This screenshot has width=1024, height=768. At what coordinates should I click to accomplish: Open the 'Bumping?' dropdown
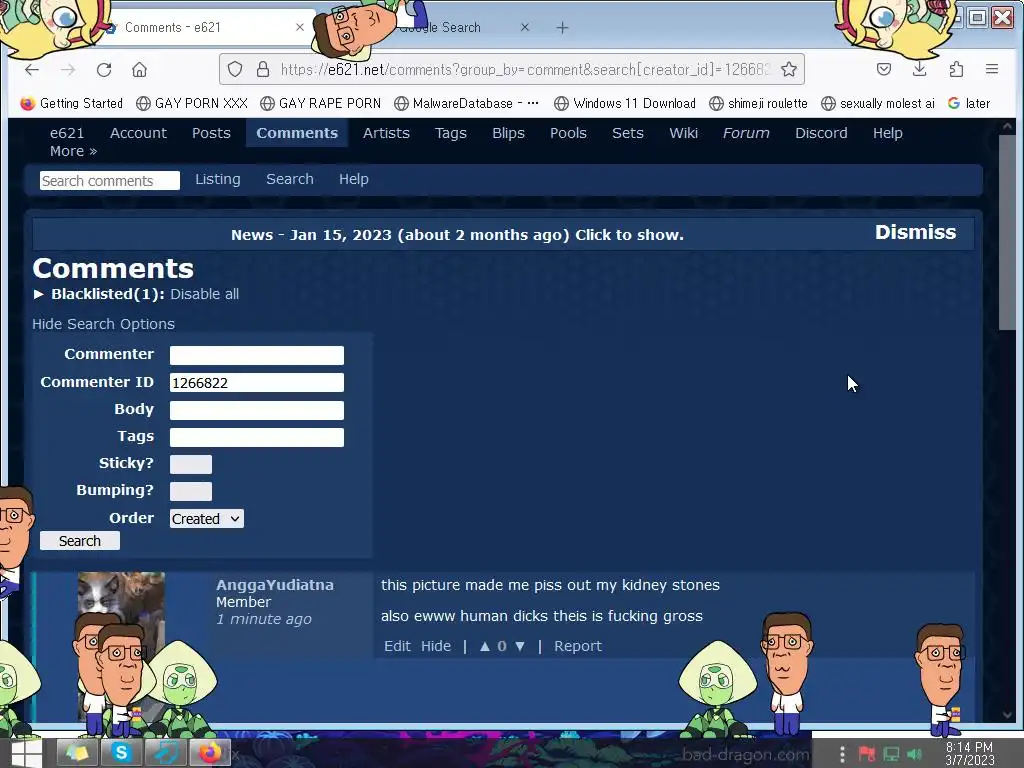point(191,491)
